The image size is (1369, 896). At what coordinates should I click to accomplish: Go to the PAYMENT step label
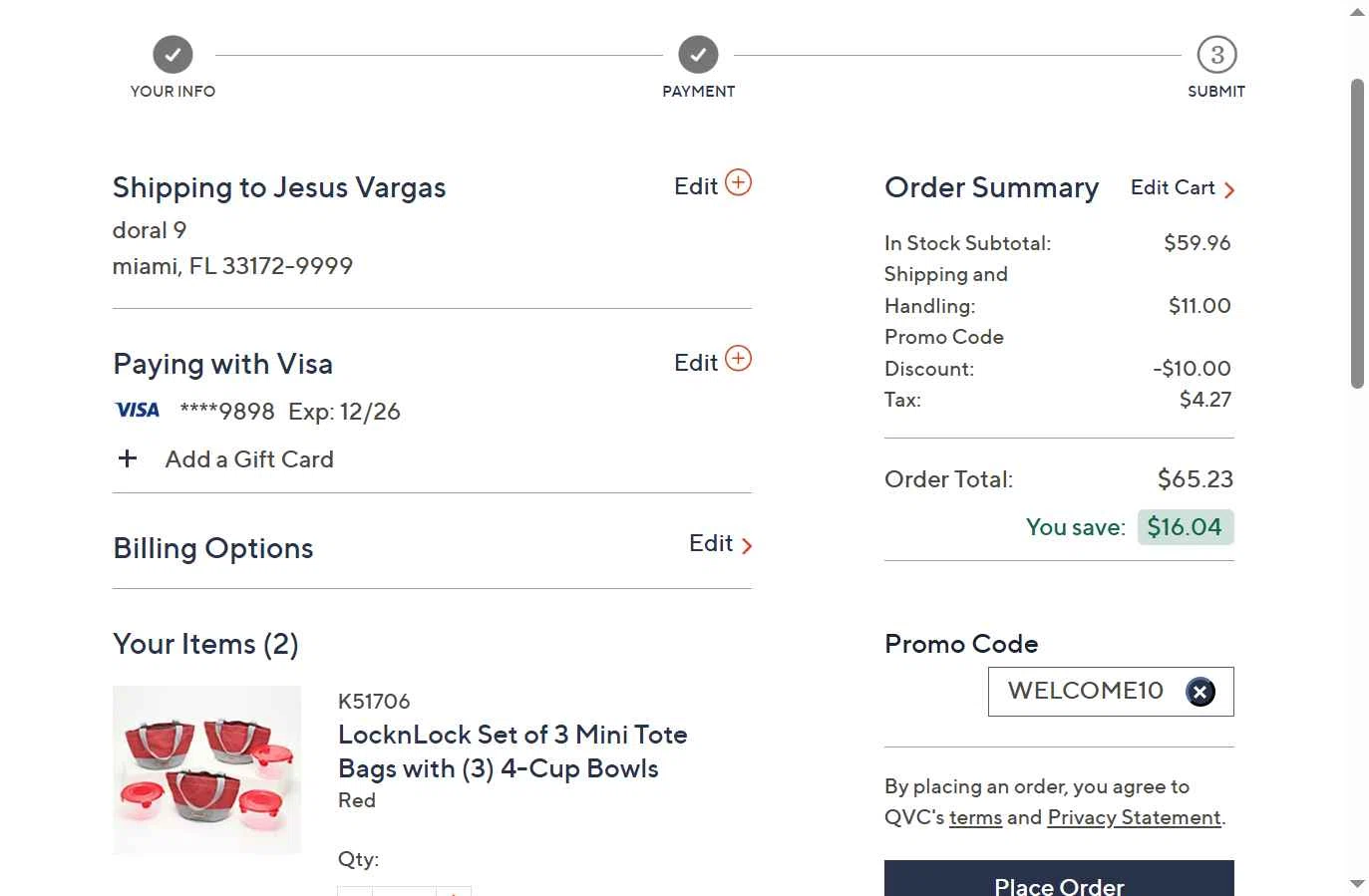coord(698,92)
